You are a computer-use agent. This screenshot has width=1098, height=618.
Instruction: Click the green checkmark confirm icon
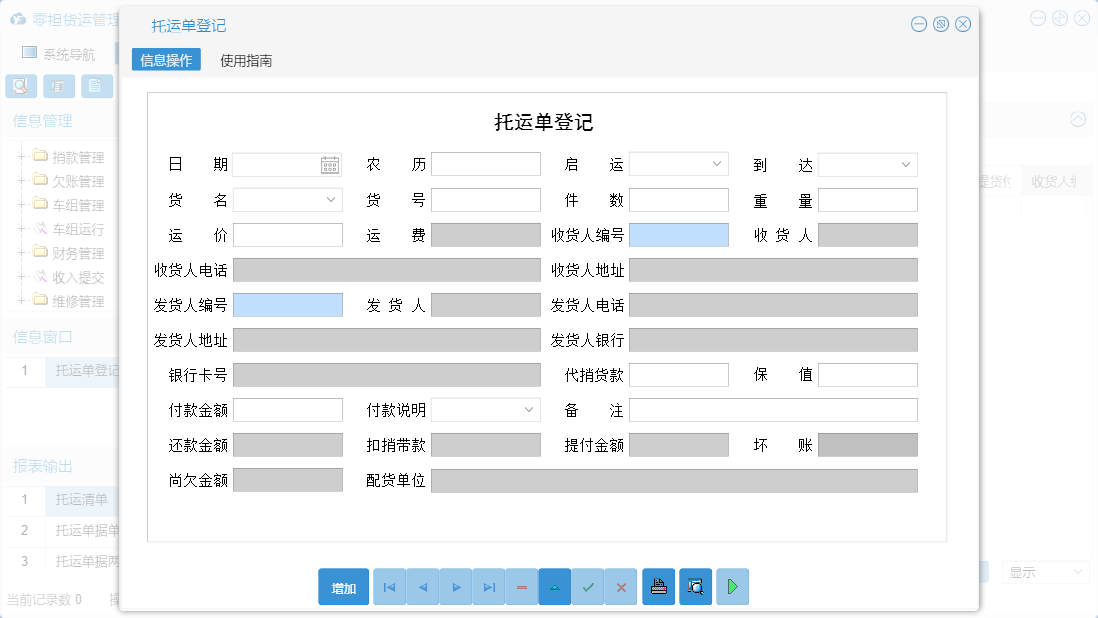click(588, 587)
